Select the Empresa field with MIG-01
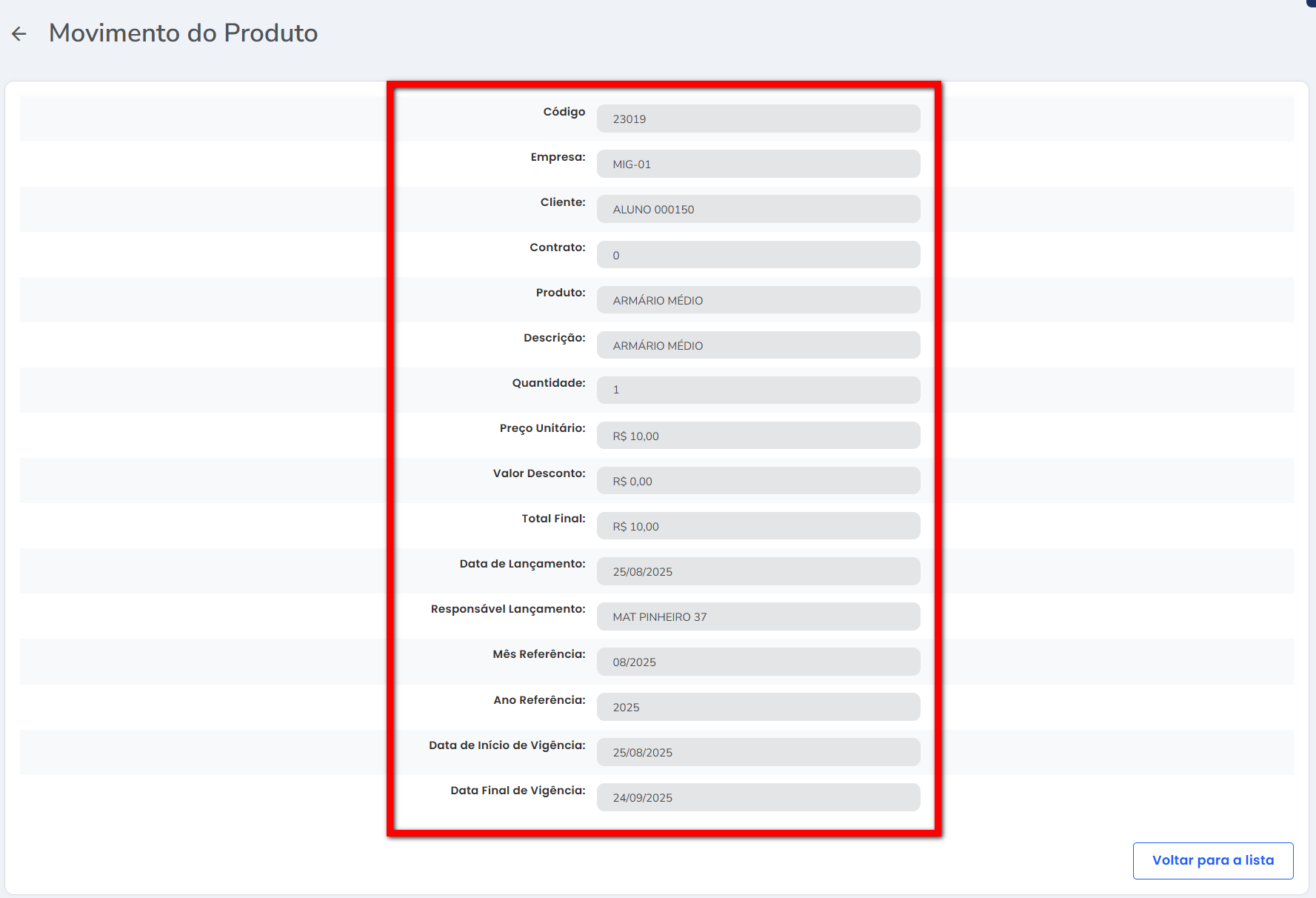This screenshot has height=898, width=1316. tap(758, 164)
